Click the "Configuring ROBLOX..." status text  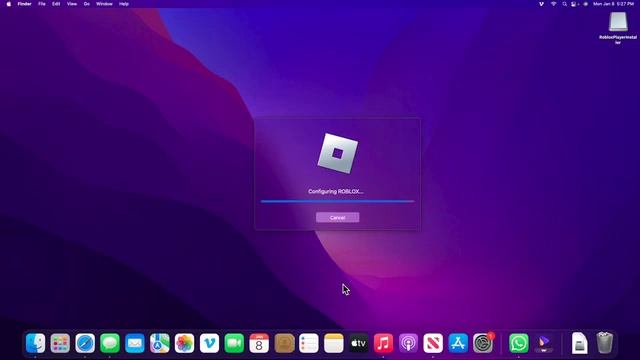(336, 191)
